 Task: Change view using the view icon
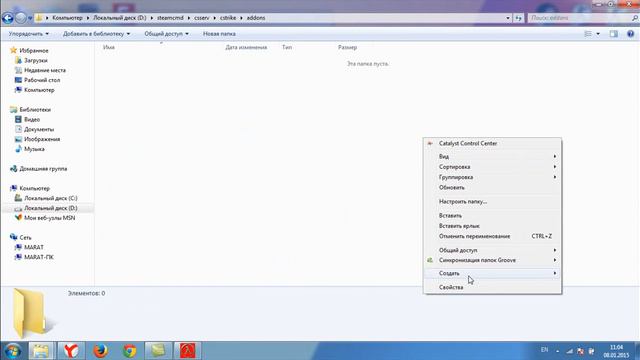(x=588, y=34)
